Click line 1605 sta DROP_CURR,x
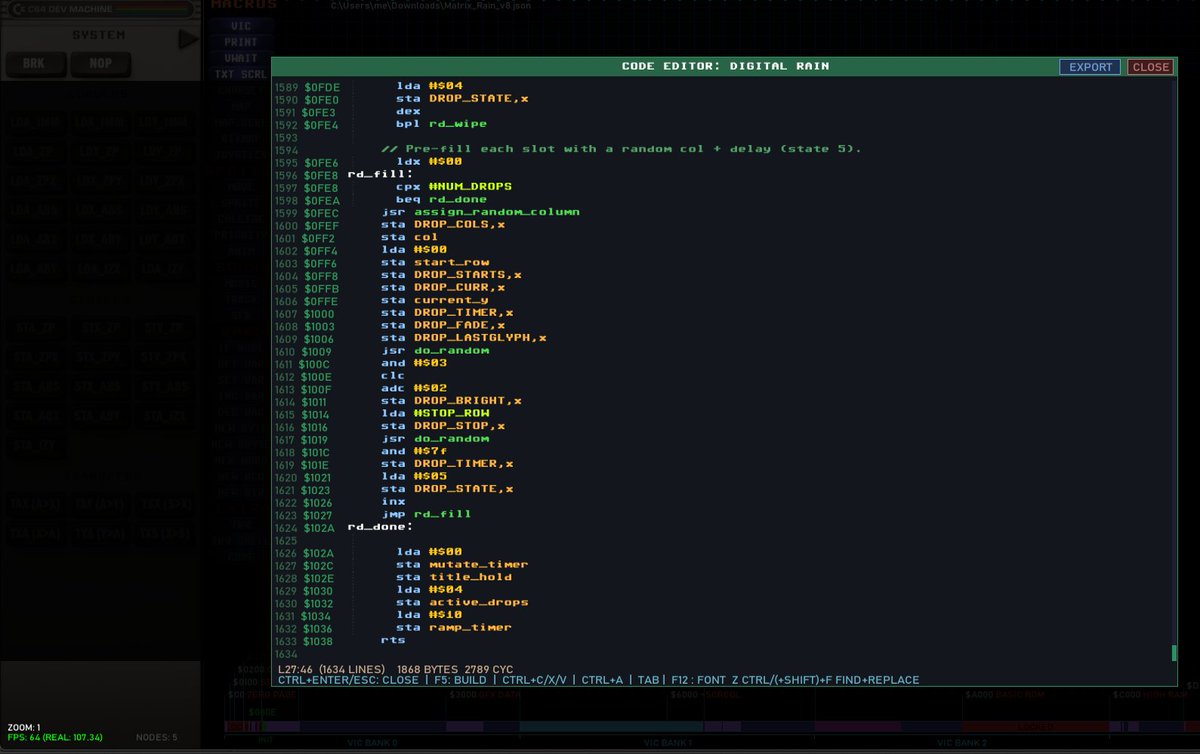The width and height of the screenshot is (1200, 754). 443,287
